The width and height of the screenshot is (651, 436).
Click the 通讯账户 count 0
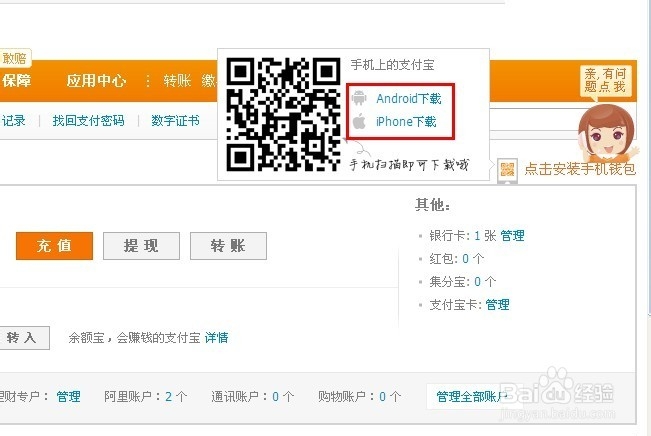click(276, 396)
